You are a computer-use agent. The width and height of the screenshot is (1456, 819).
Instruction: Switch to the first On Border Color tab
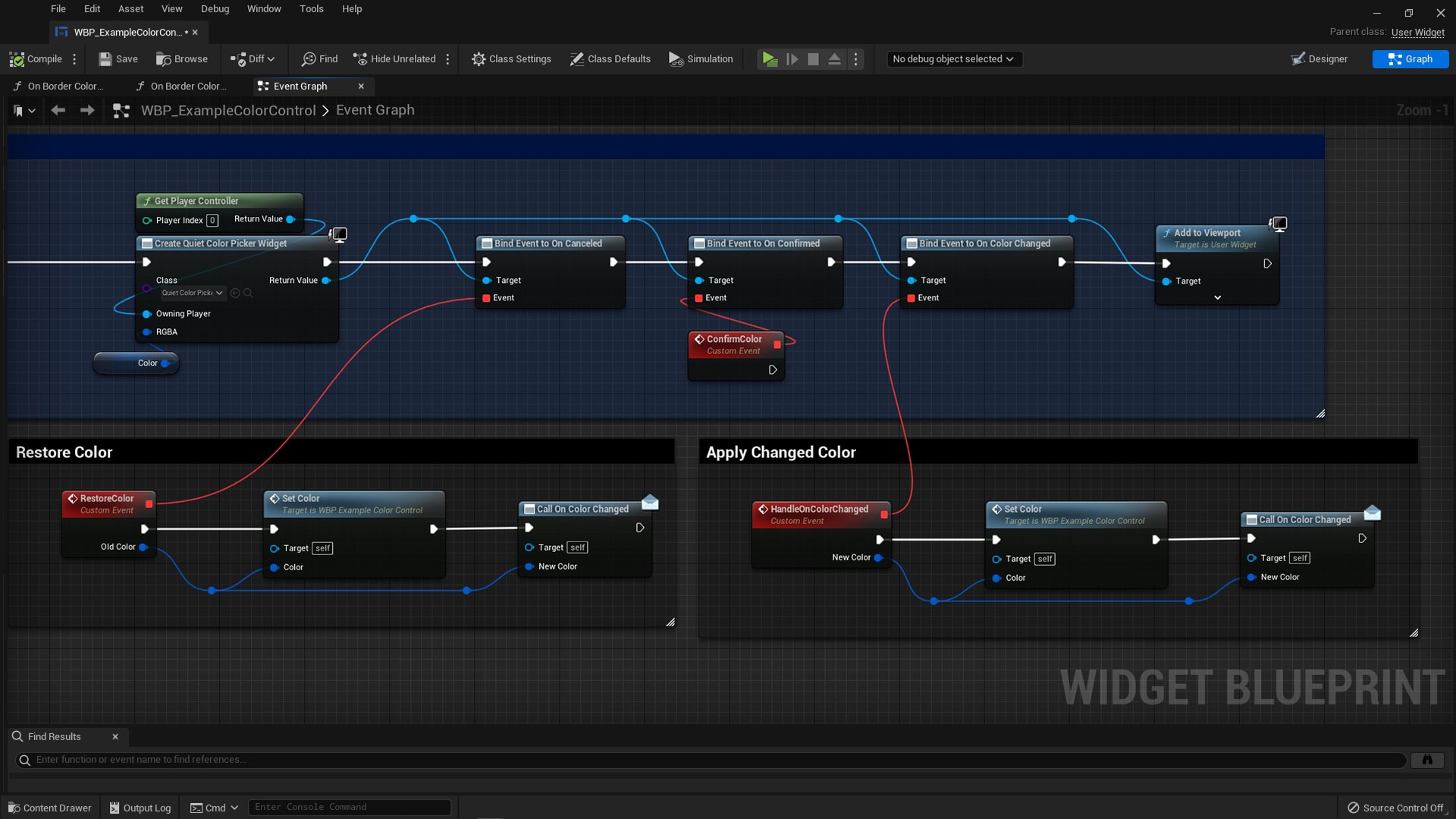pos(64,86)
